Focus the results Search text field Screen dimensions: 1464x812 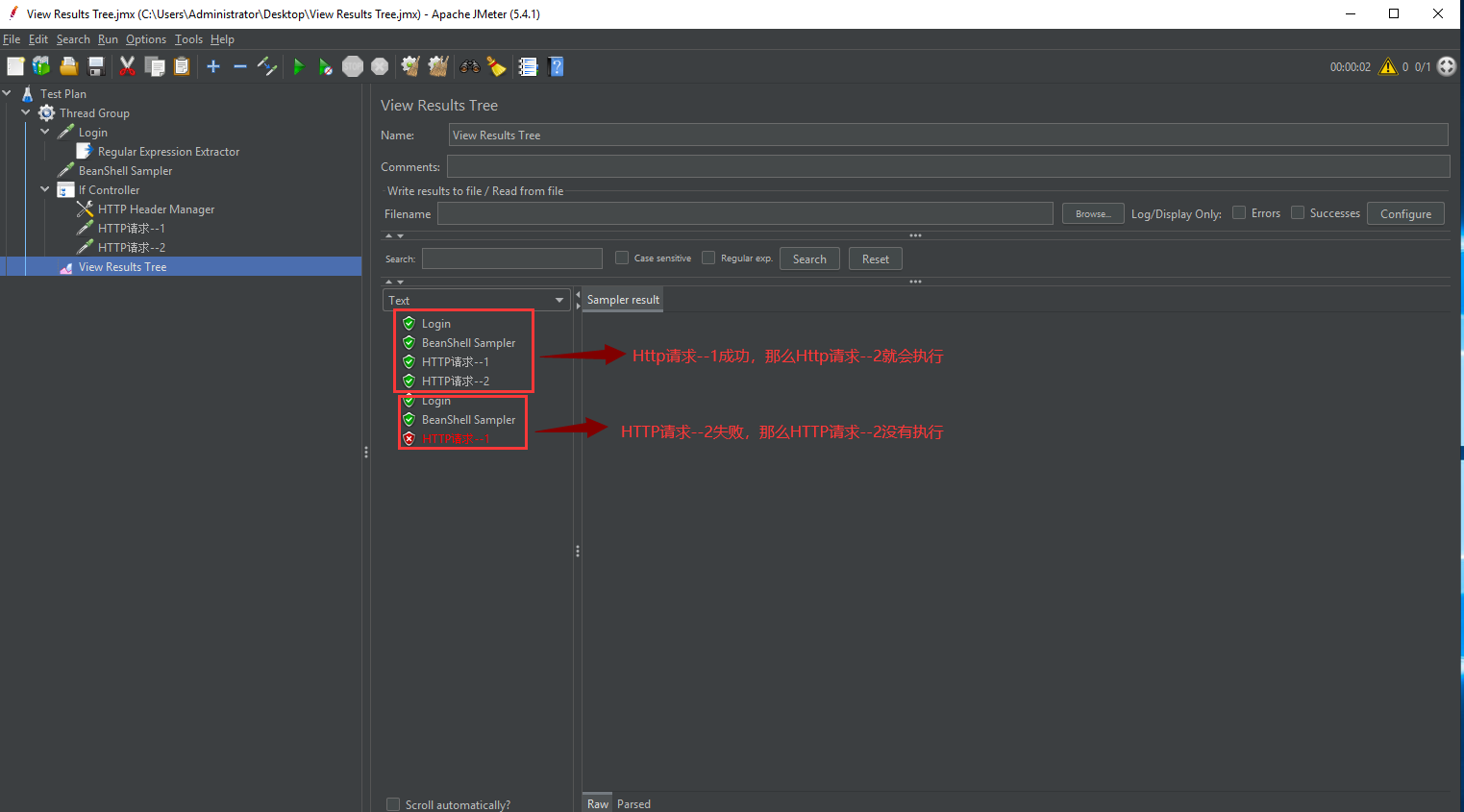click(x=512, y=258)
